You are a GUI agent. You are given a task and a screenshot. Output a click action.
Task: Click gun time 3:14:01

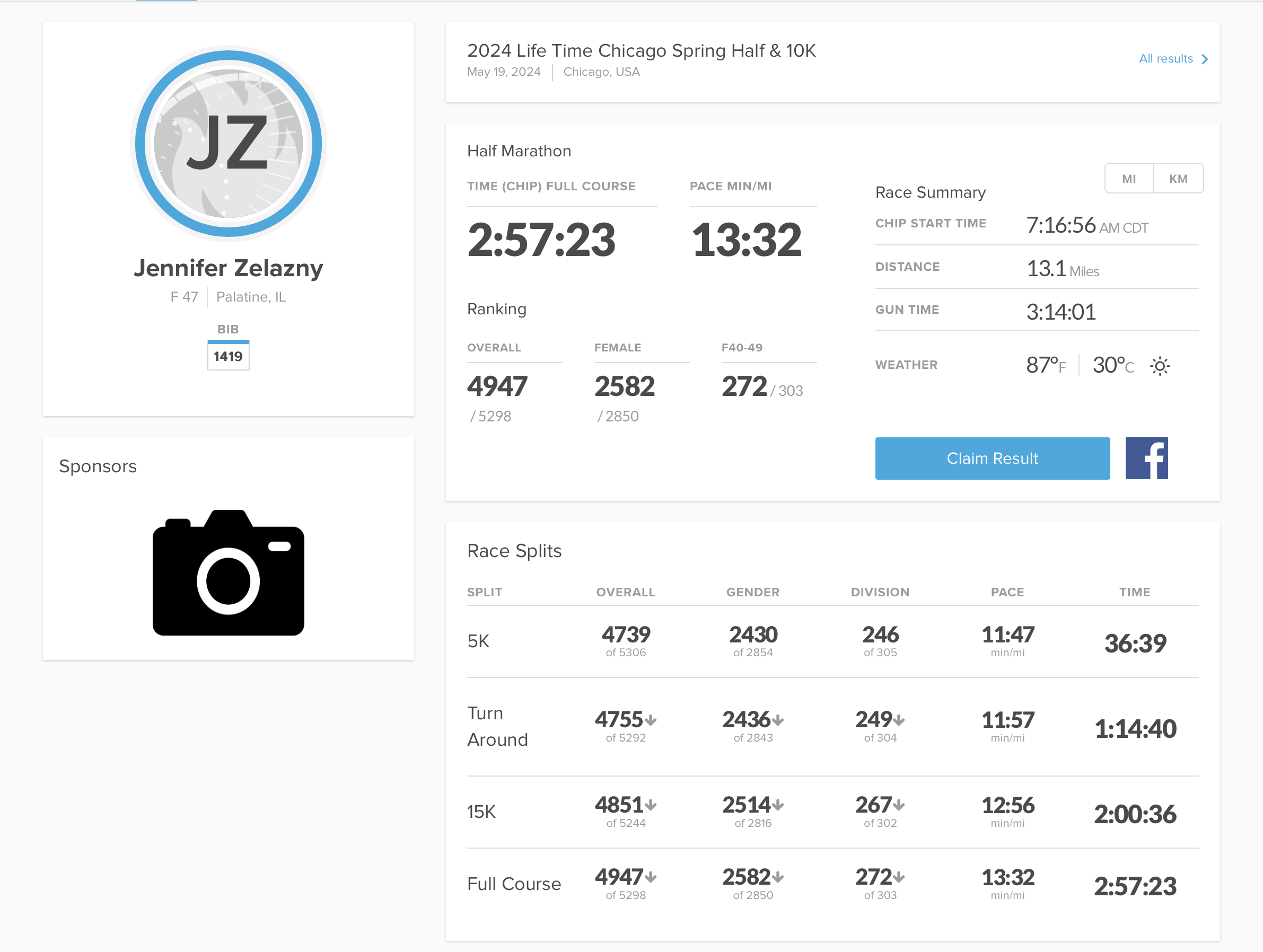(x=1061, y=312)
